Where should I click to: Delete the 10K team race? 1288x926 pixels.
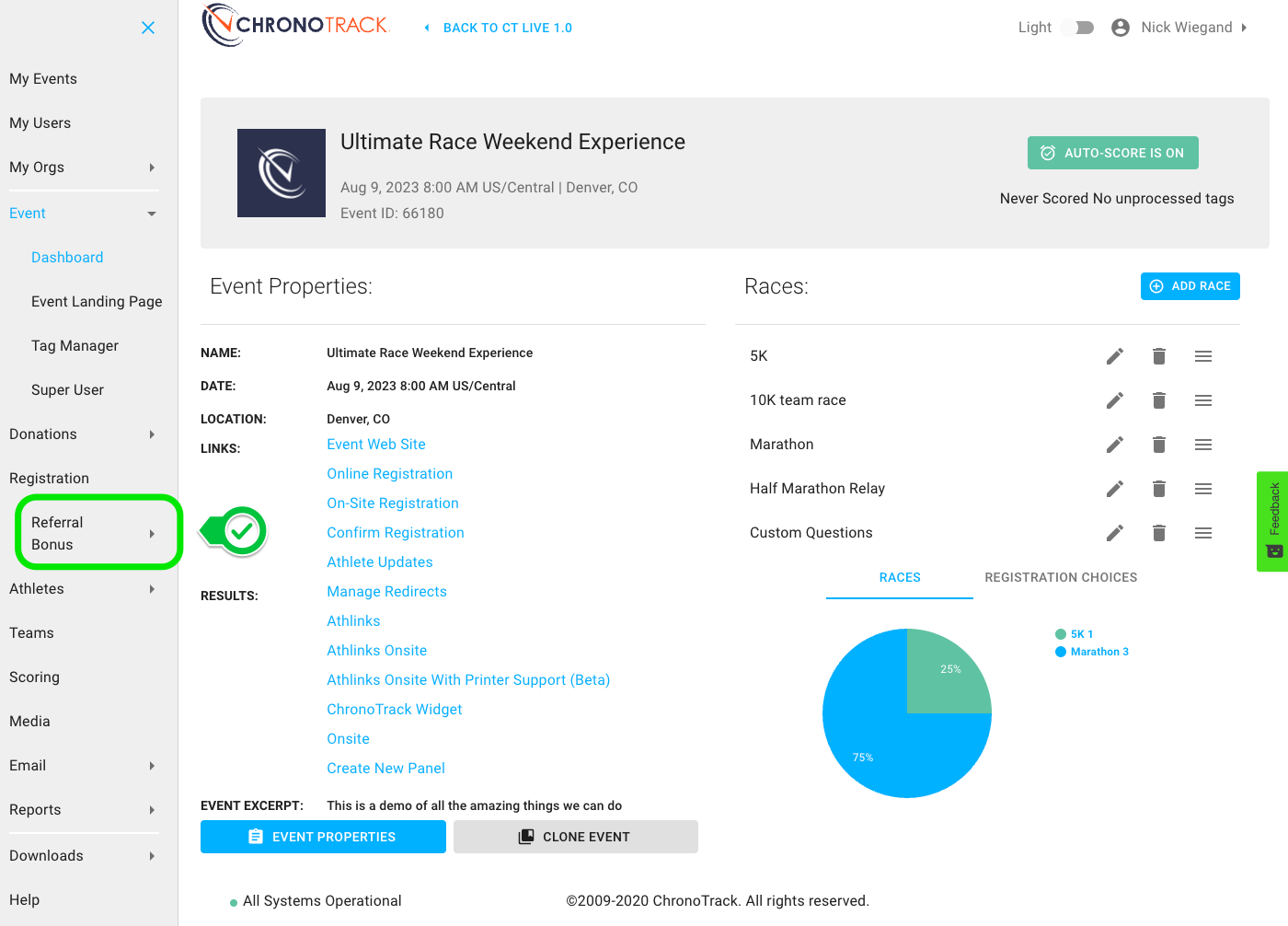(x=1159, y=400)
